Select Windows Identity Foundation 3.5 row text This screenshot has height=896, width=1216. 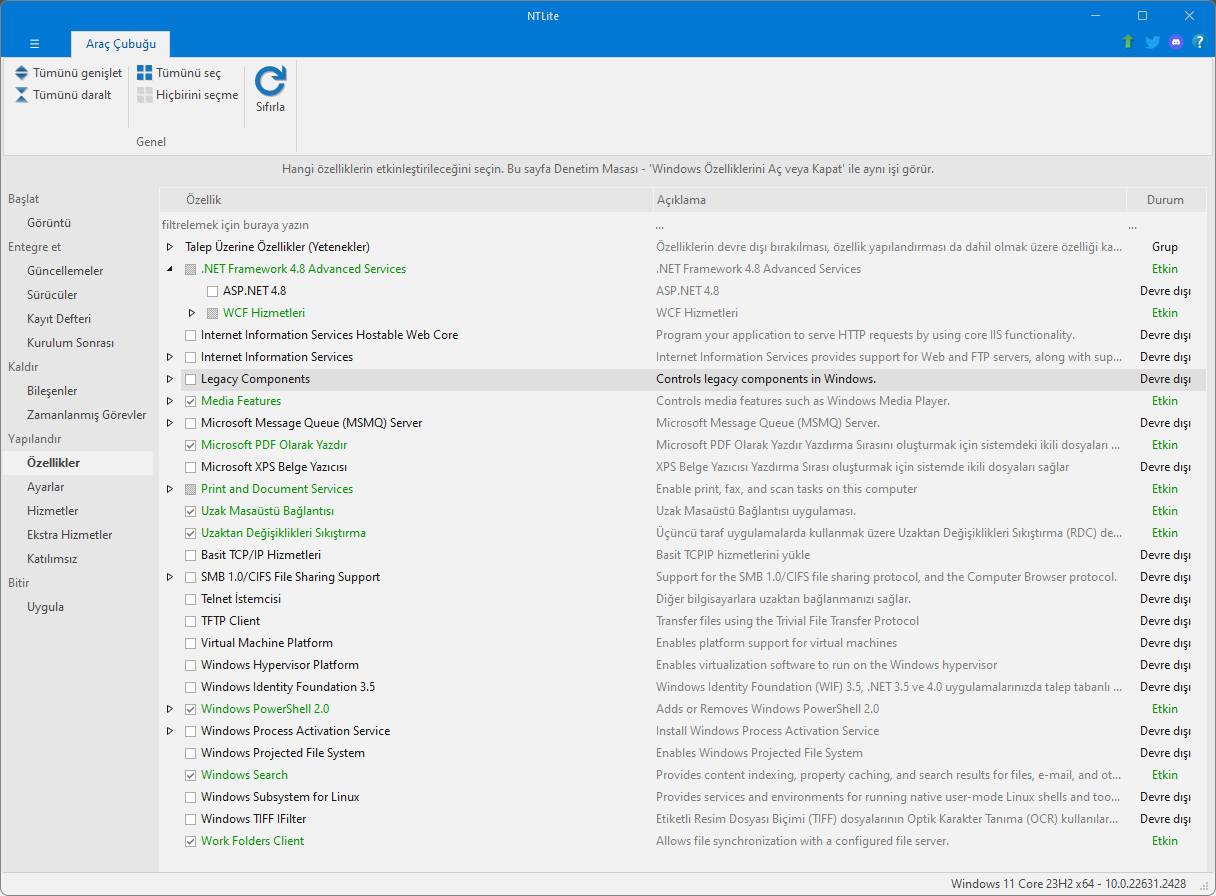(288, 687)
